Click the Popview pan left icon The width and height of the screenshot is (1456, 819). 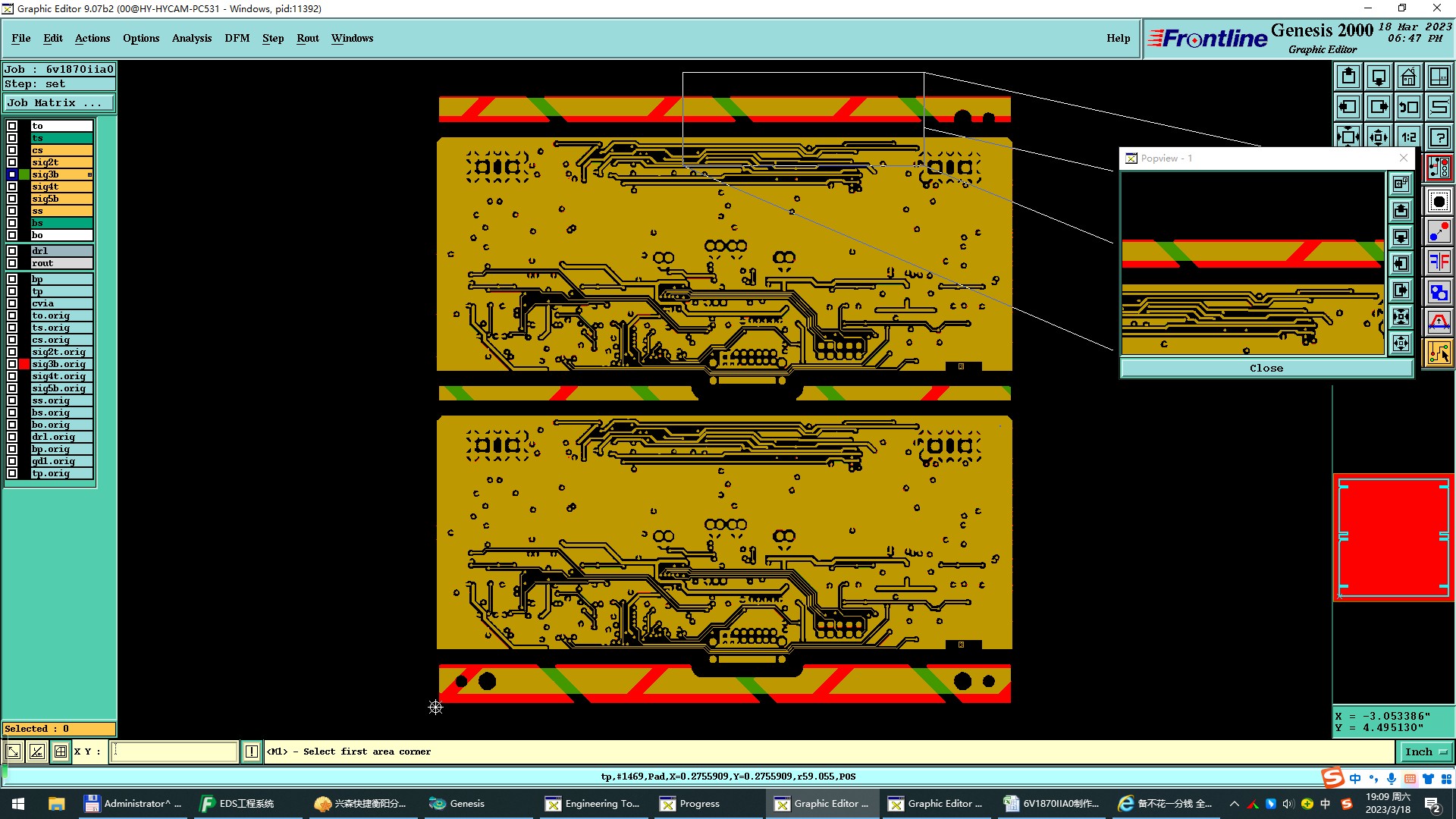[x=1401, y=263]
